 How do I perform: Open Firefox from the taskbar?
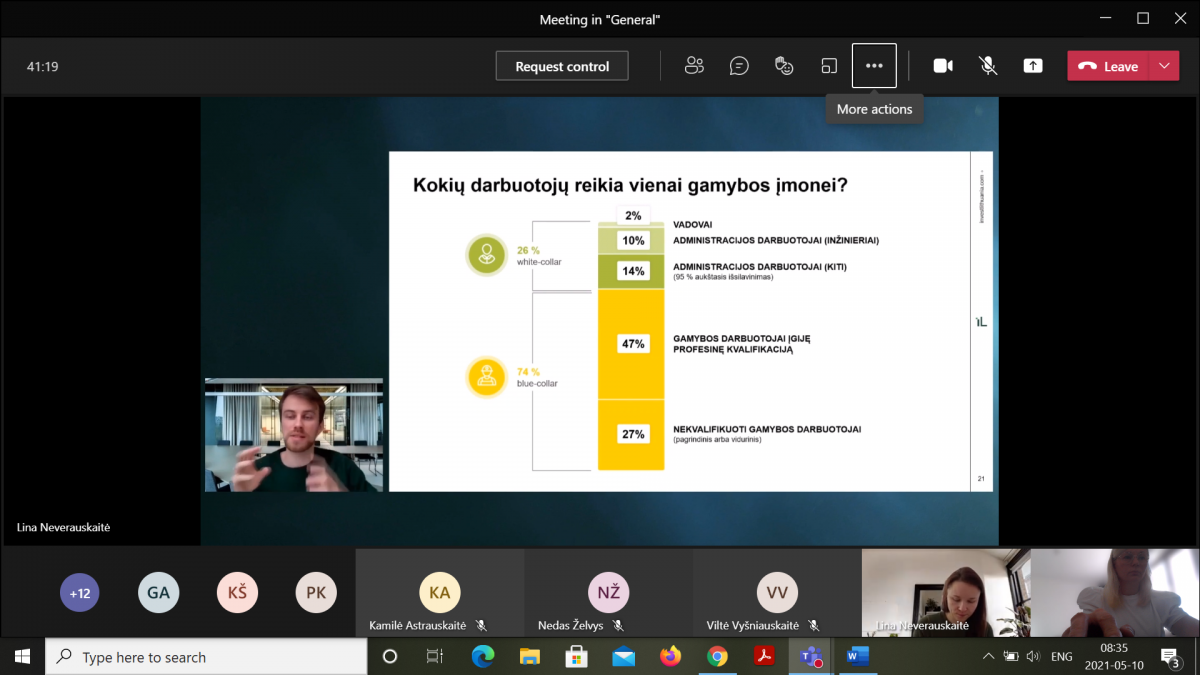click(x=670, y=657)
